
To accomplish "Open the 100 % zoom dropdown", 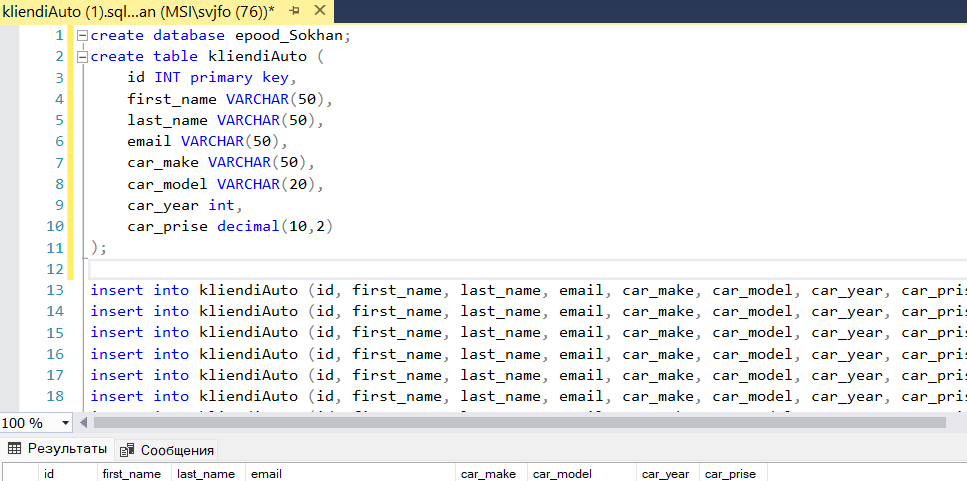I will (65, 423).
